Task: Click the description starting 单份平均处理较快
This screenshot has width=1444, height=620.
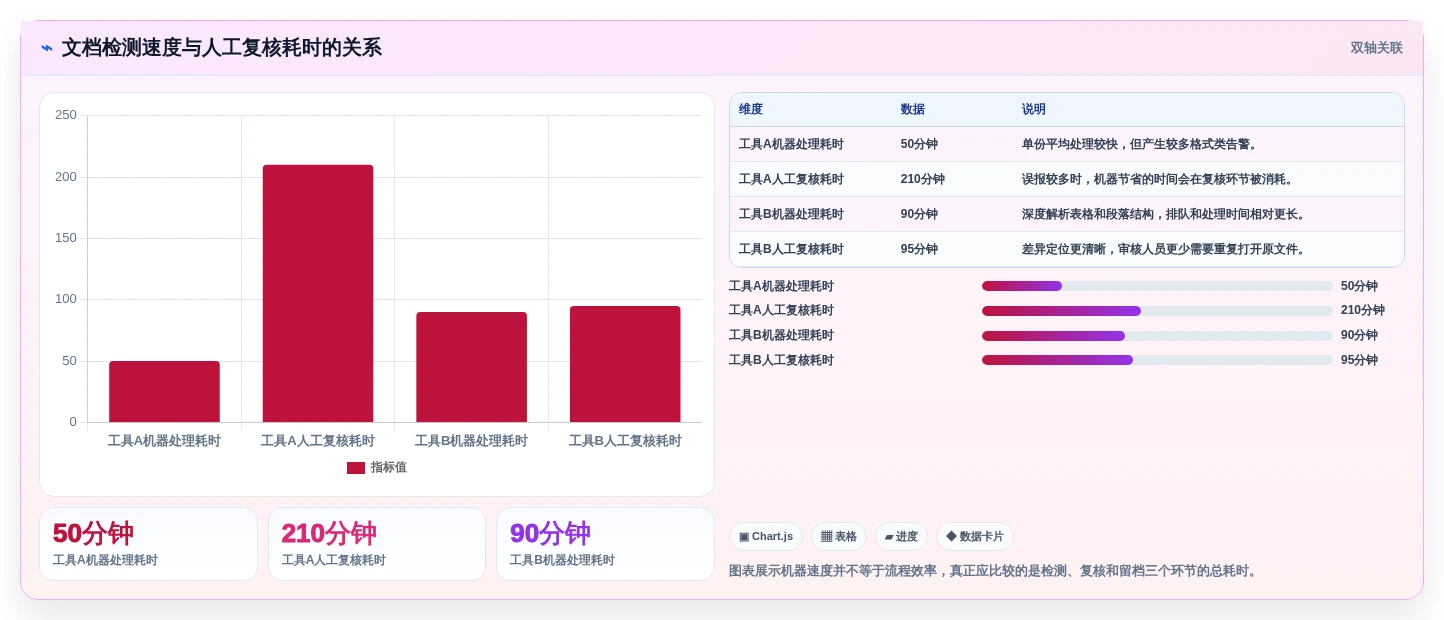Action: pos(1141,144)
